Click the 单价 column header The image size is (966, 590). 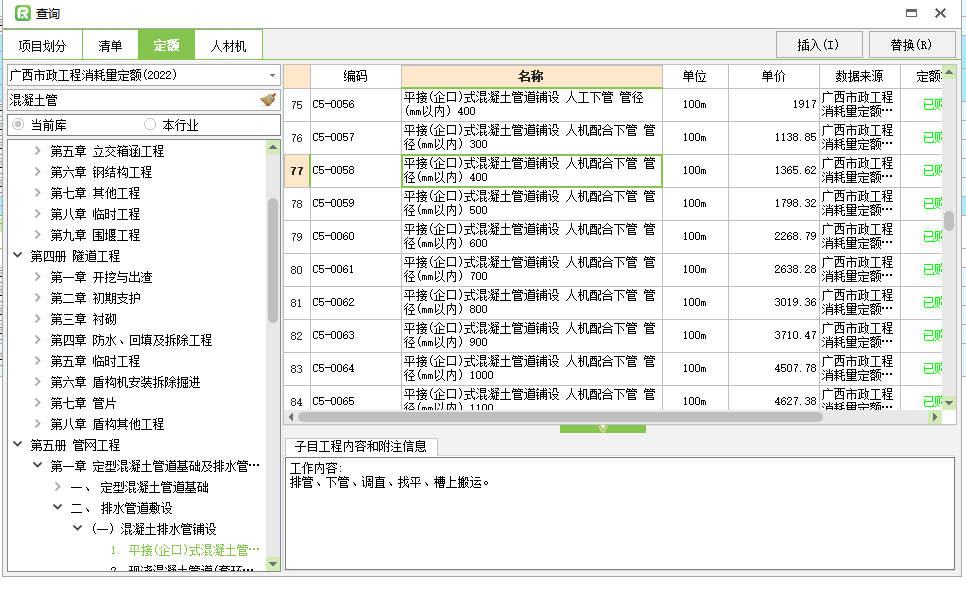[774, 76]
